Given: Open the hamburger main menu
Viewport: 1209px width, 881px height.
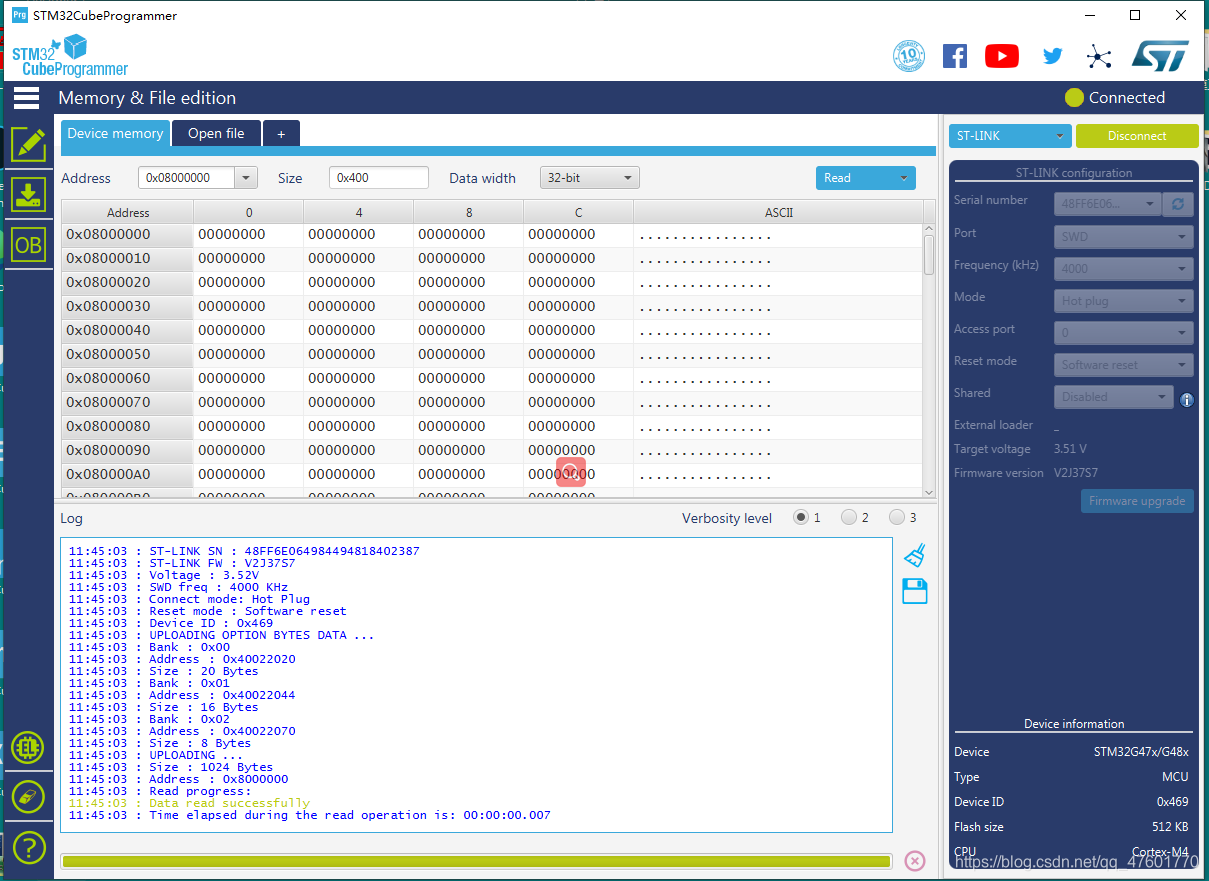Looking at the screenshot, I should tap(27, 98).
